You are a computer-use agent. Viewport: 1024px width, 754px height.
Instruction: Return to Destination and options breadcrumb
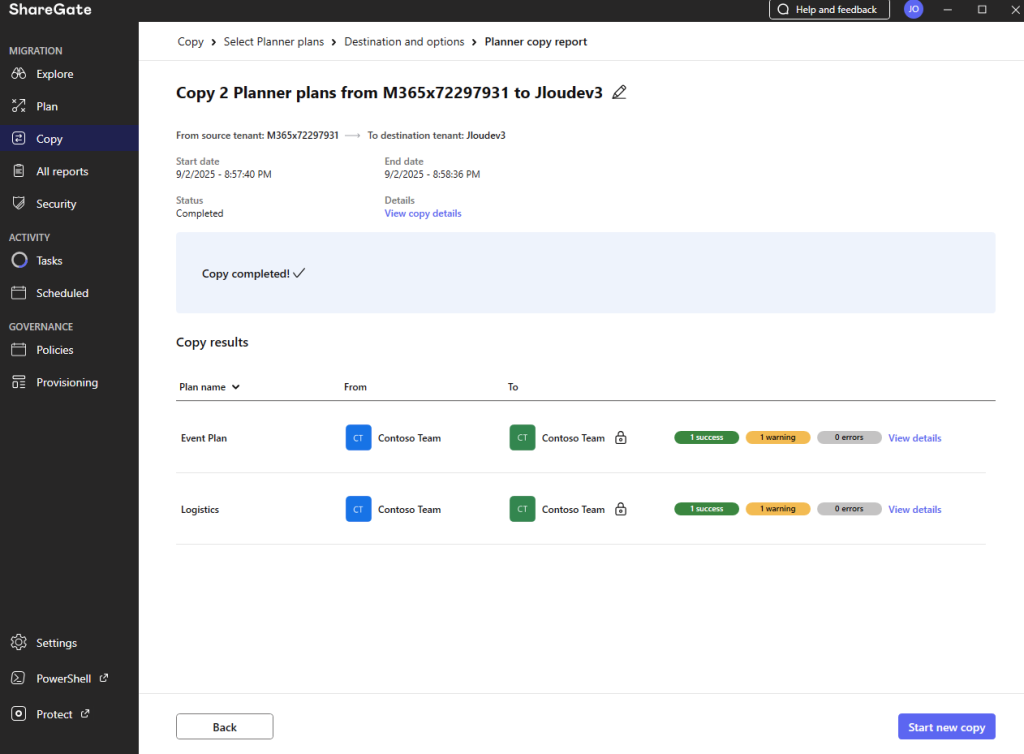tap(404, 42)
